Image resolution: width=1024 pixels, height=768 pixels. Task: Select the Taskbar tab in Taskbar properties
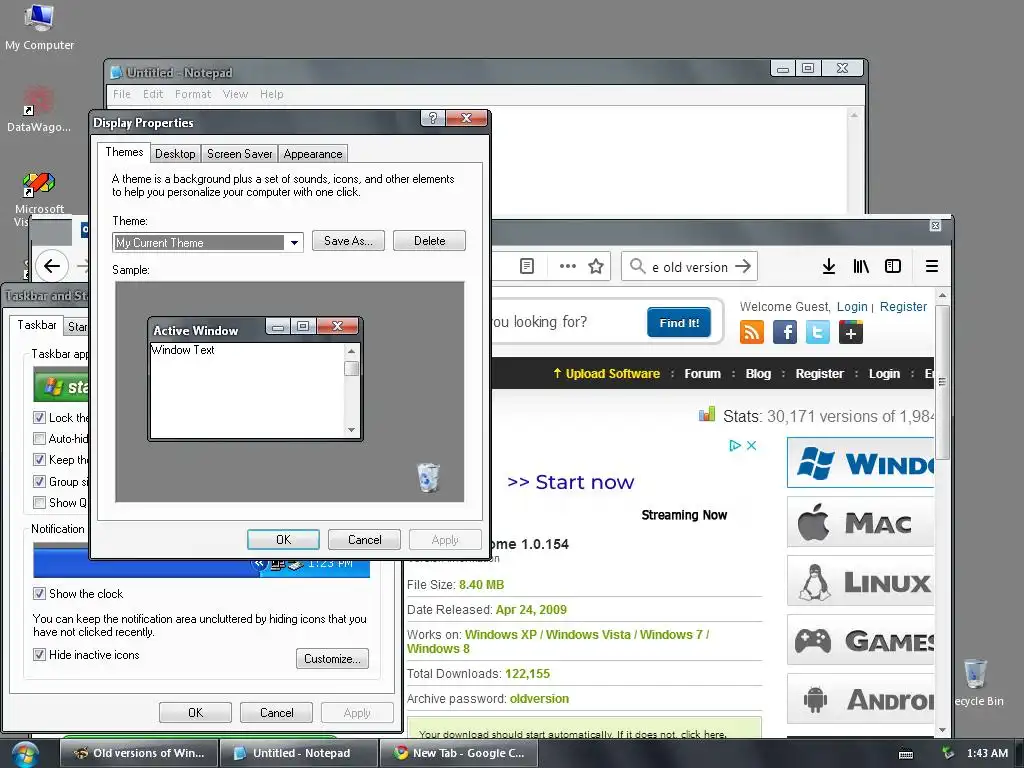pyautogui.click(x=37, y=325)
